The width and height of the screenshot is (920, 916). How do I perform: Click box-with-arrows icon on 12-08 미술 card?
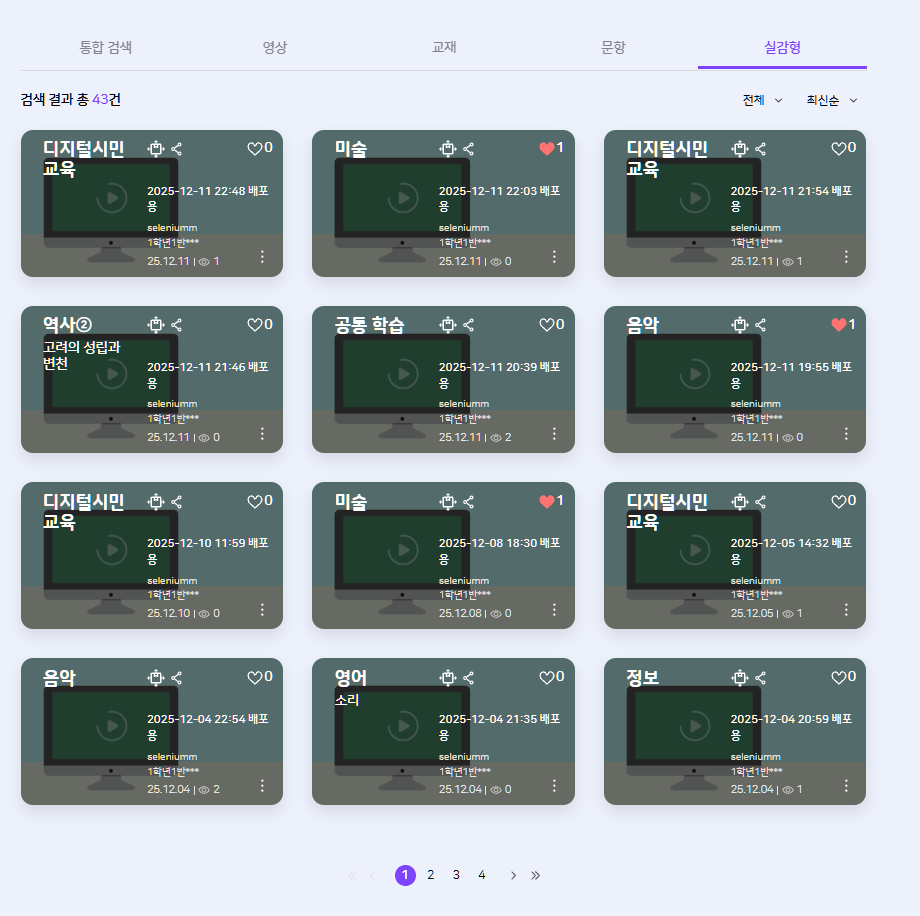click(448, 502)
